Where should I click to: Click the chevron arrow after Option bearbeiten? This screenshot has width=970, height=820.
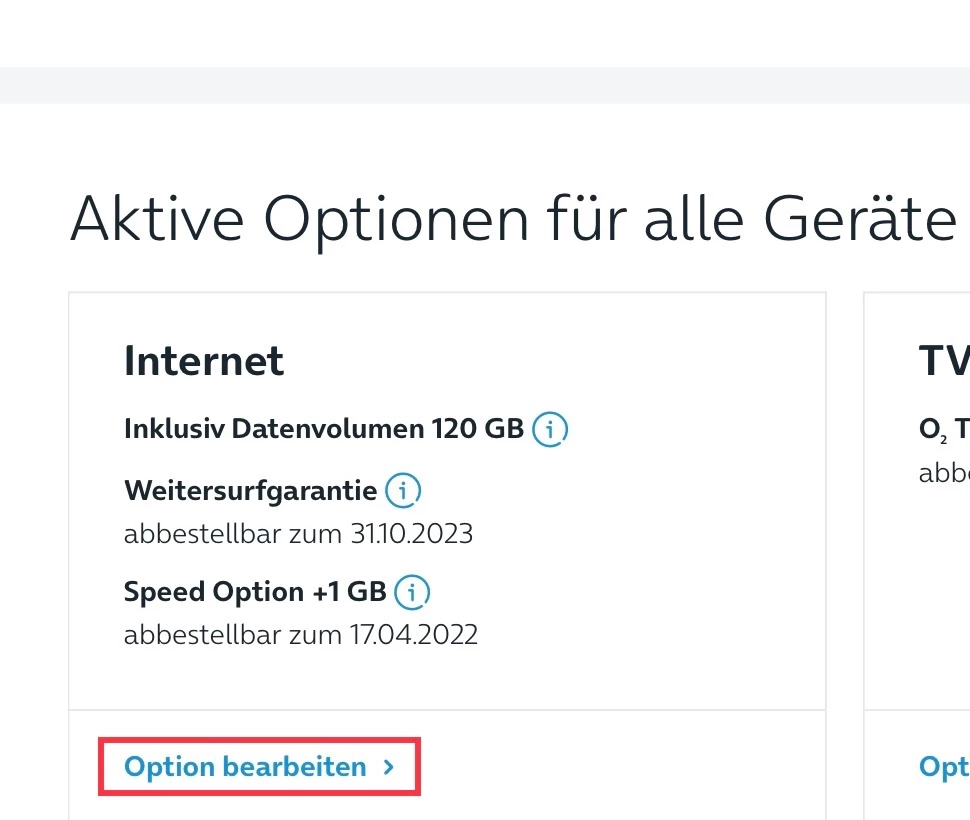(x=389, y=767)
